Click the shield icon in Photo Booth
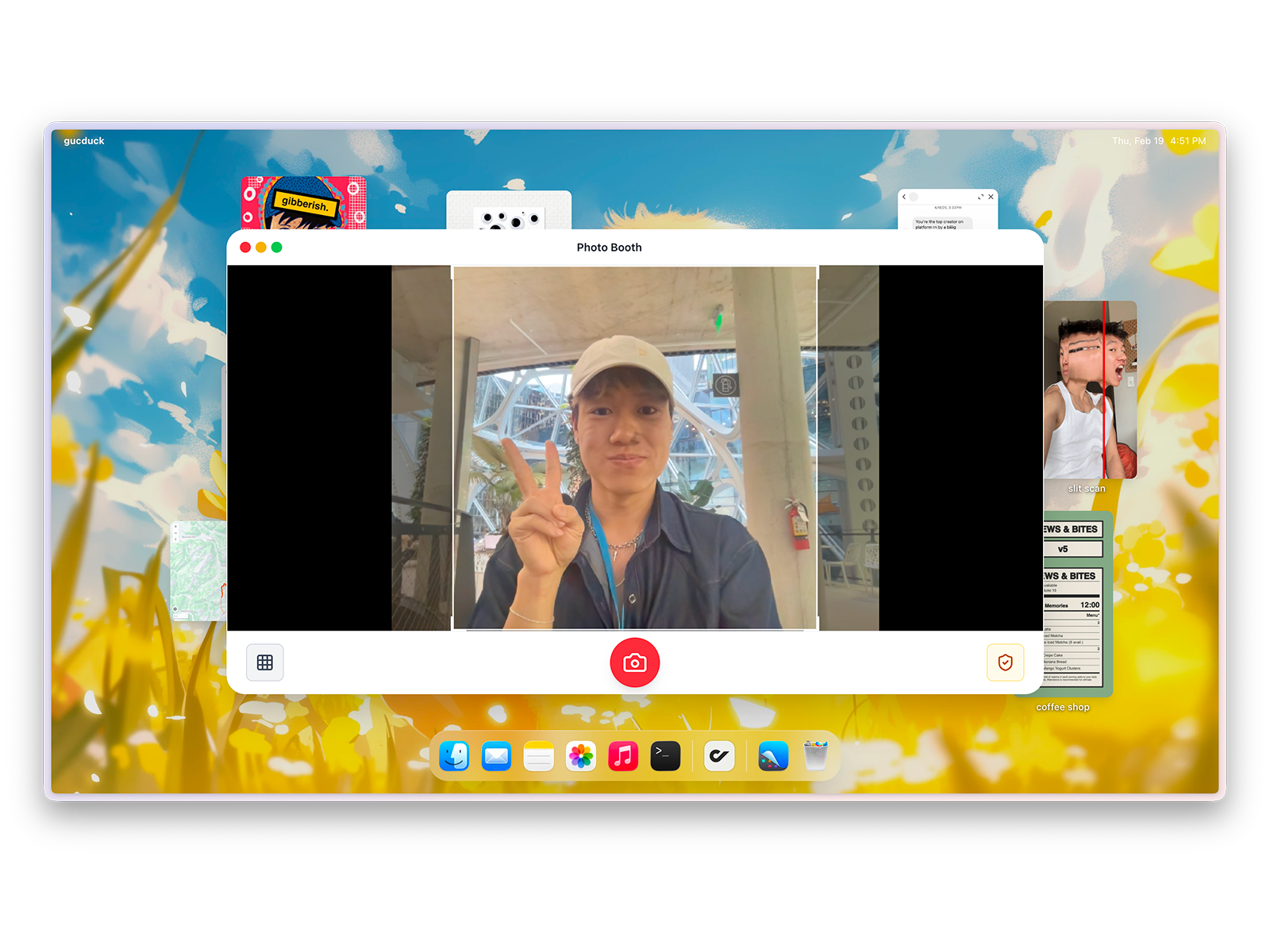Screen dimensions: 1270x952 (1005, 662)
